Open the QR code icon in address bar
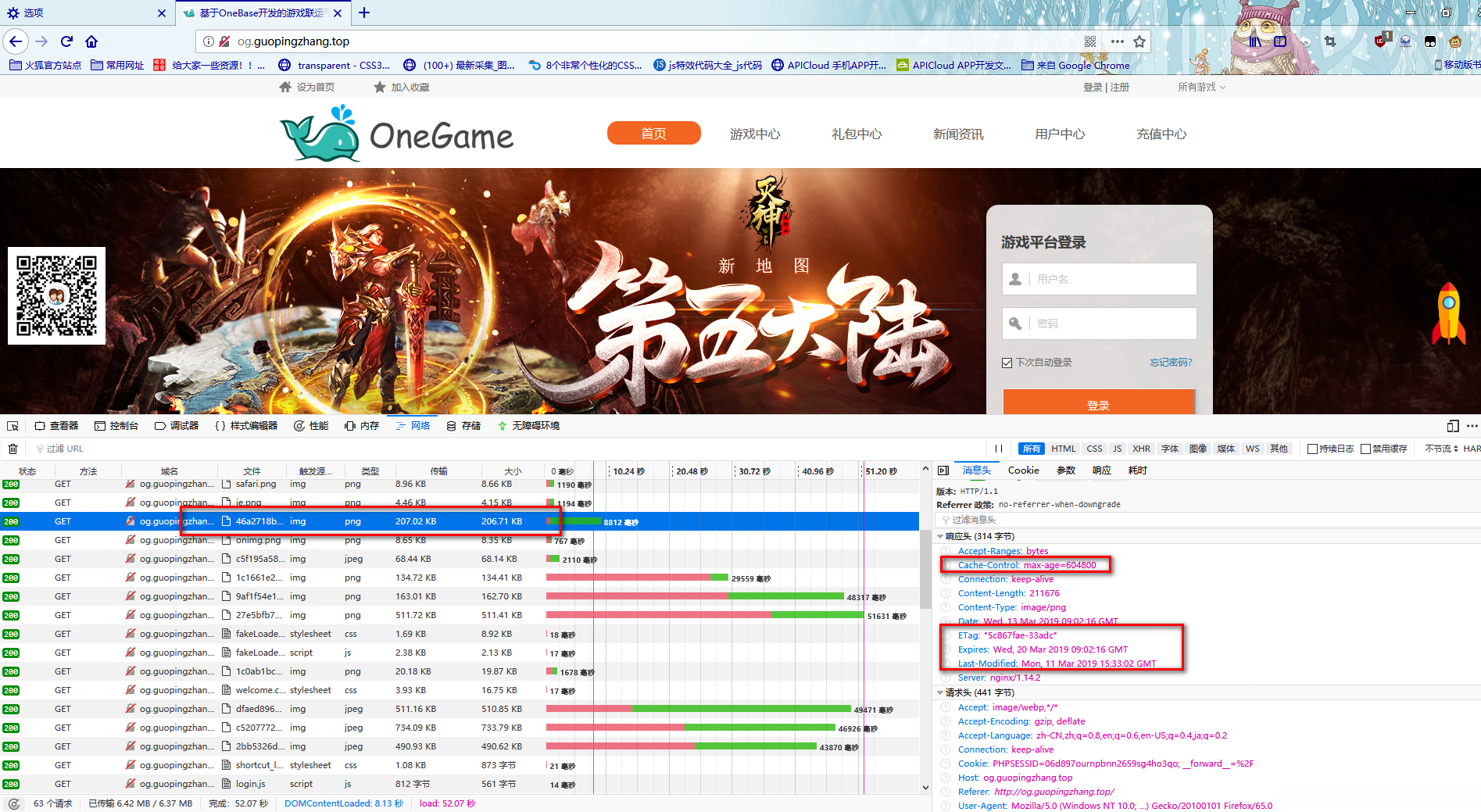This screenshot has width=1481, height=812. (x=1090, y=41)
